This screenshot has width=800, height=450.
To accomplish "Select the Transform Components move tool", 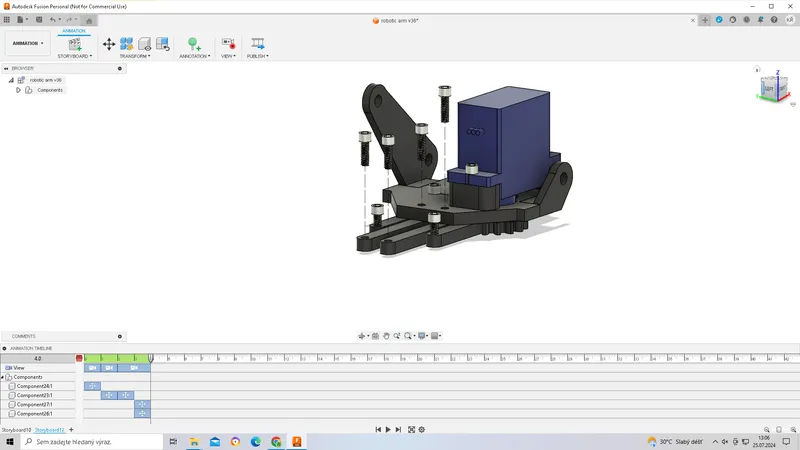I will pos(109,44).
